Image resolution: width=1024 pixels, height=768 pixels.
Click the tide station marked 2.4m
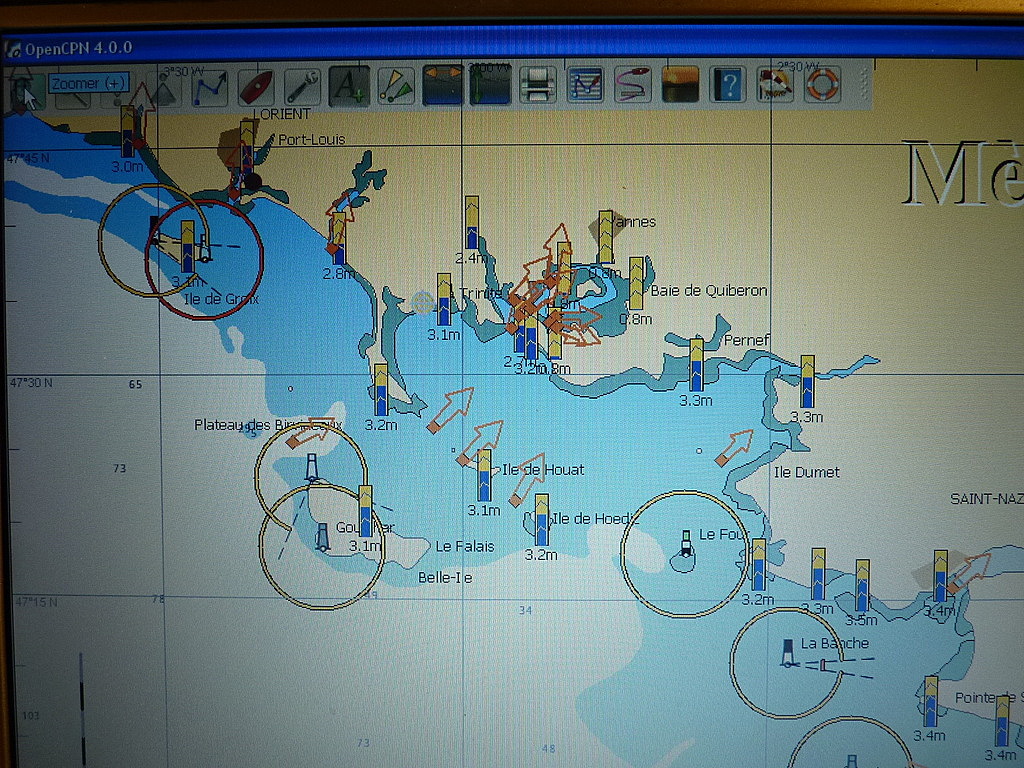472,223
